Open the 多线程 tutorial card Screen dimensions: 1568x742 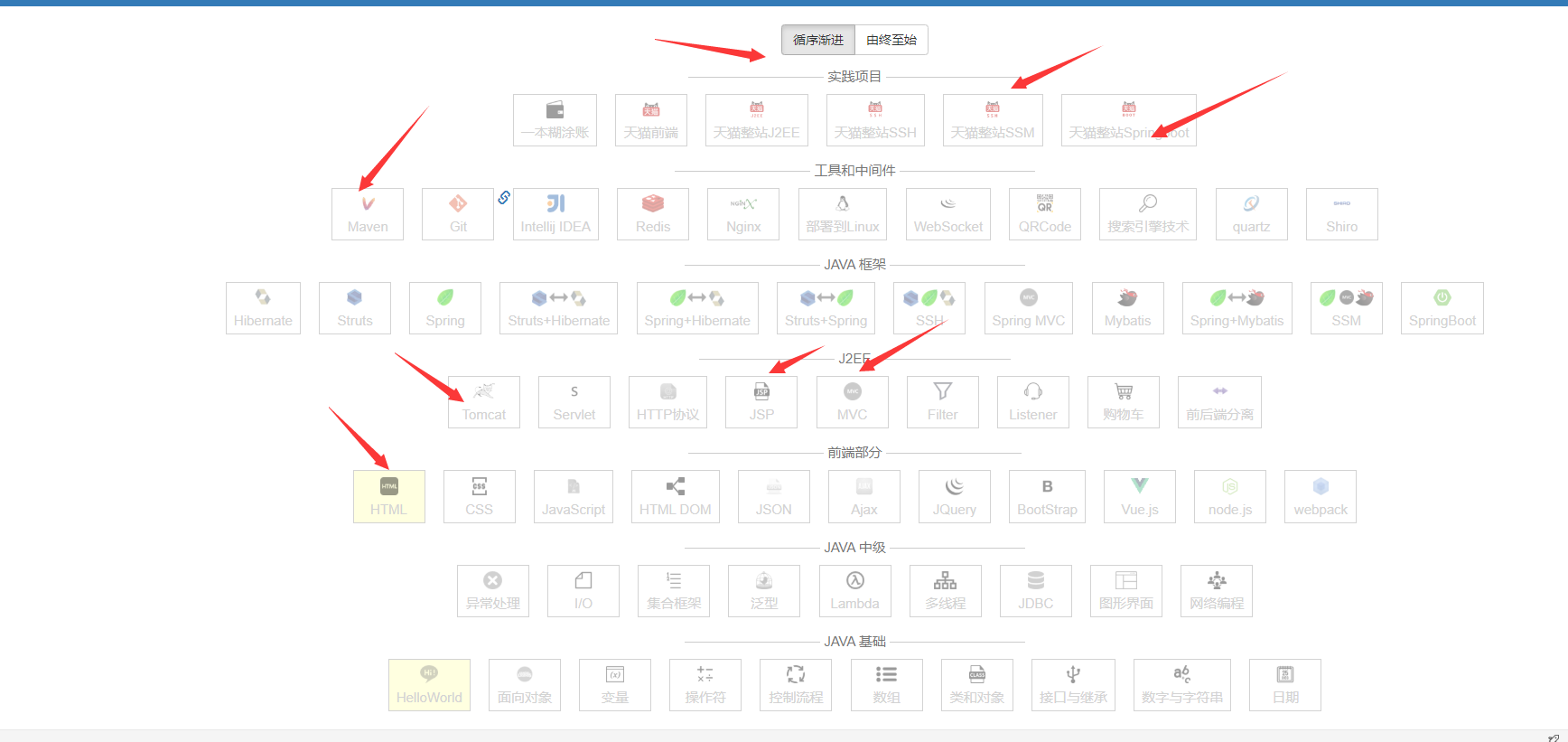pyautogui.click(x=946, y=591)
